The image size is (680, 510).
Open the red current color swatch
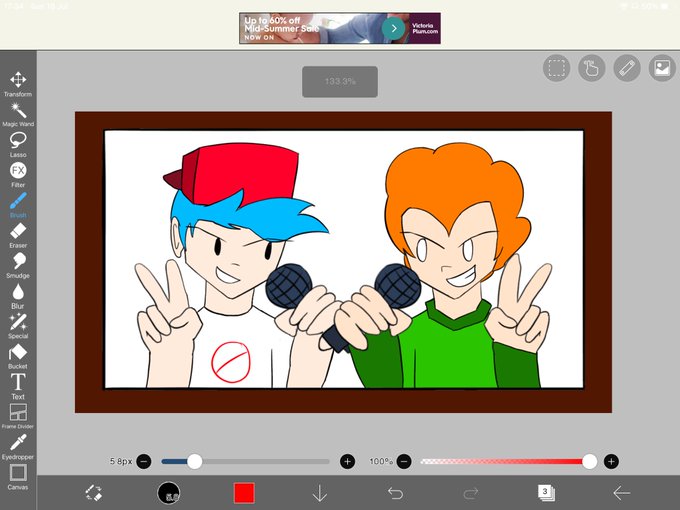pyautogui.click(x=244, y=493)
